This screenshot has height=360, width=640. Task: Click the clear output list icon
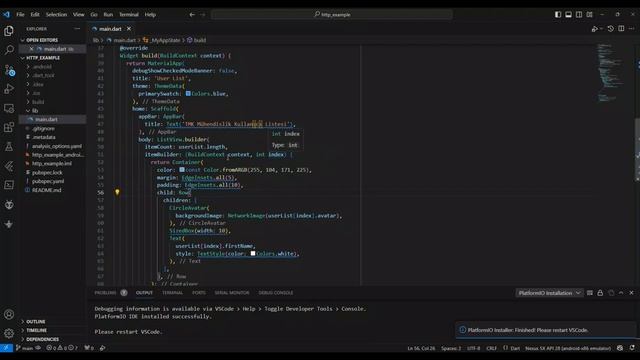(590, 293)
